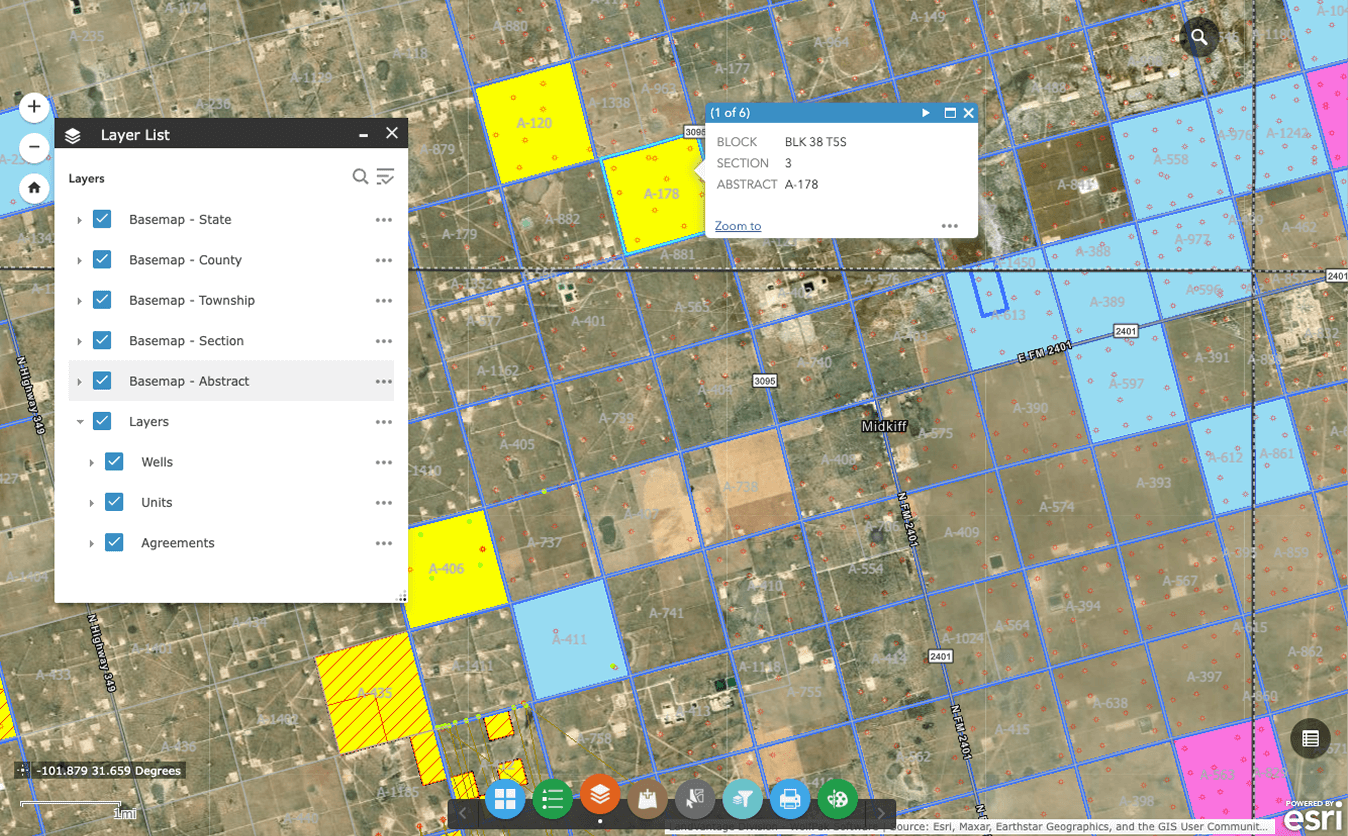Screen dimensions: 1348x836
Task: Expand Basemap - Section layer
Action: tap(79, 341)
